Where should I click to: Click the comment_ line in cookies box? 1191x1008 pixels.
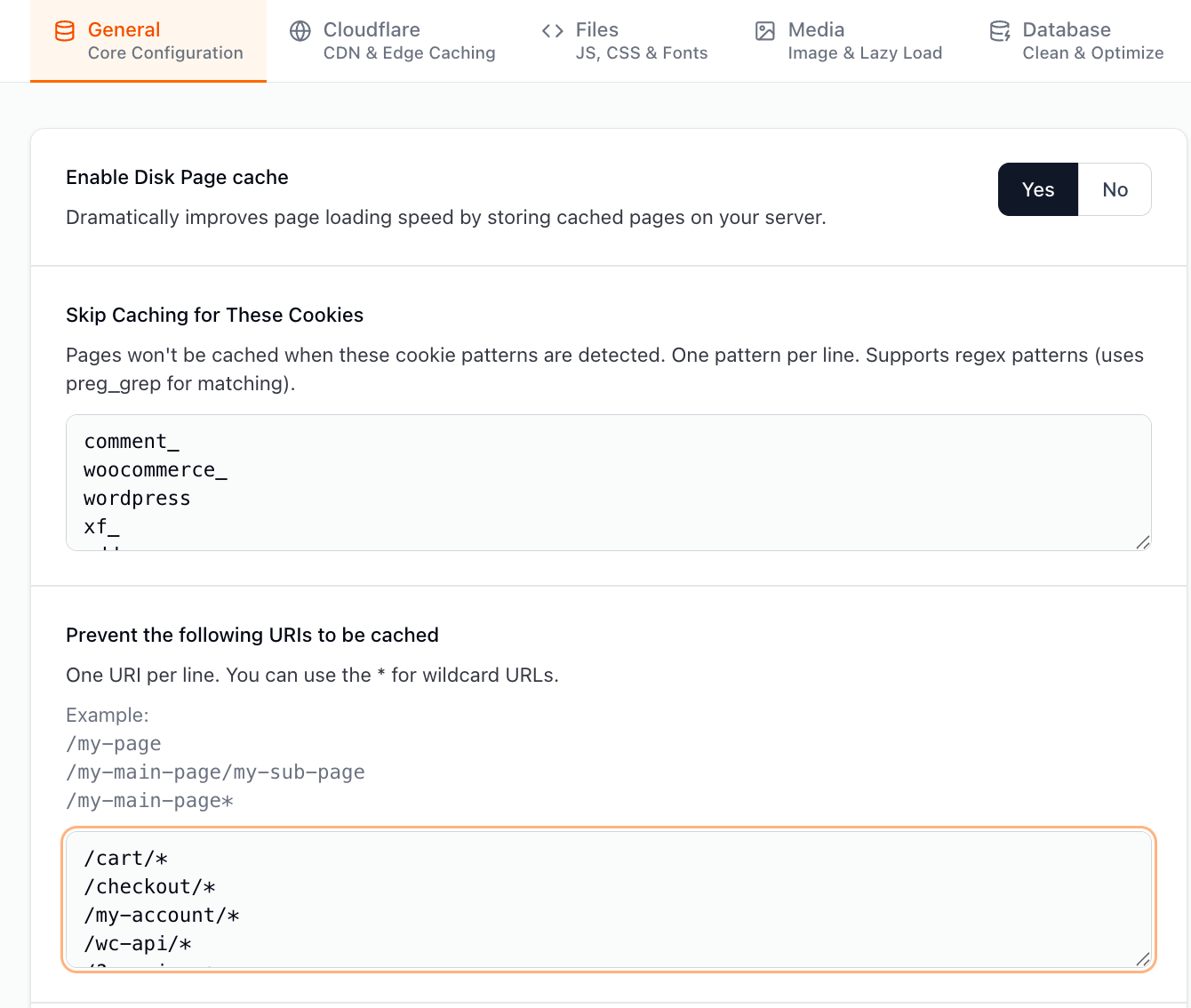[132, 442]
